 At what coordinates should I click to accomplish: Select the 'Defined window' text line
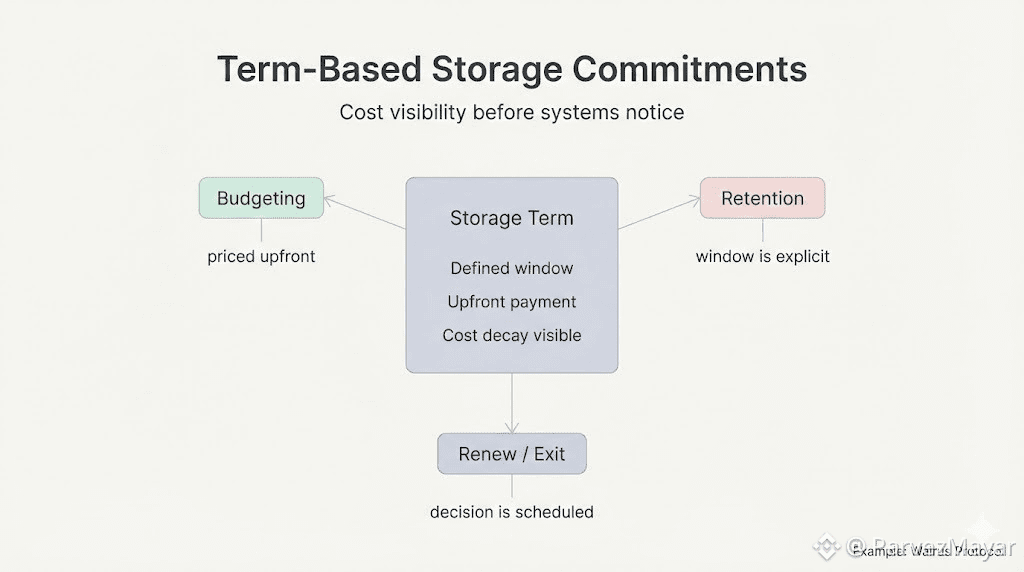(512, 268)
